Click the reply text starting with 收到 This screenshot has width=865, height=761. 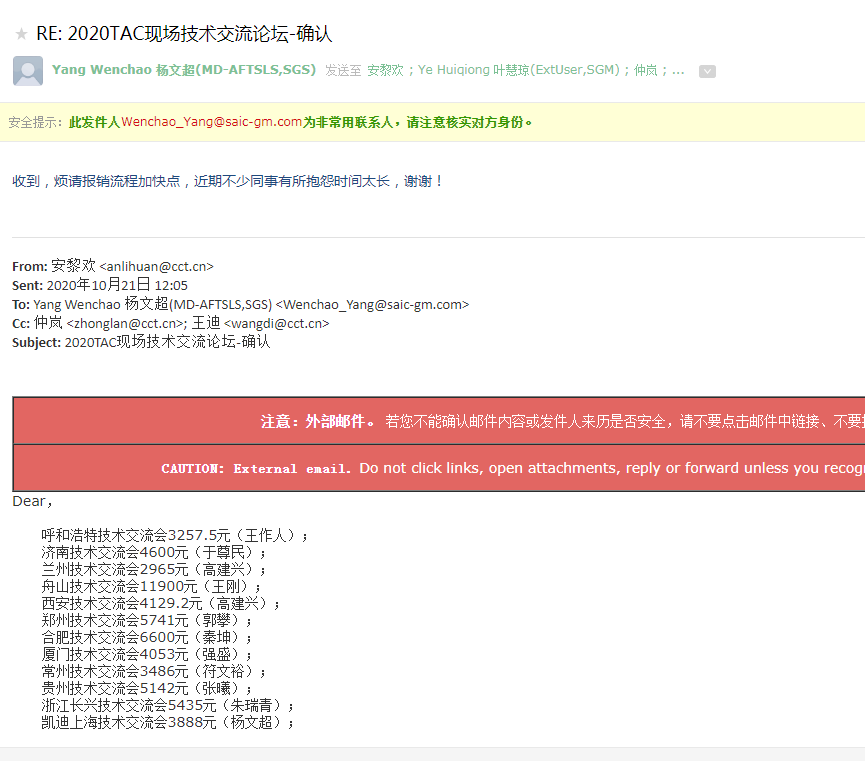(227, 181)
